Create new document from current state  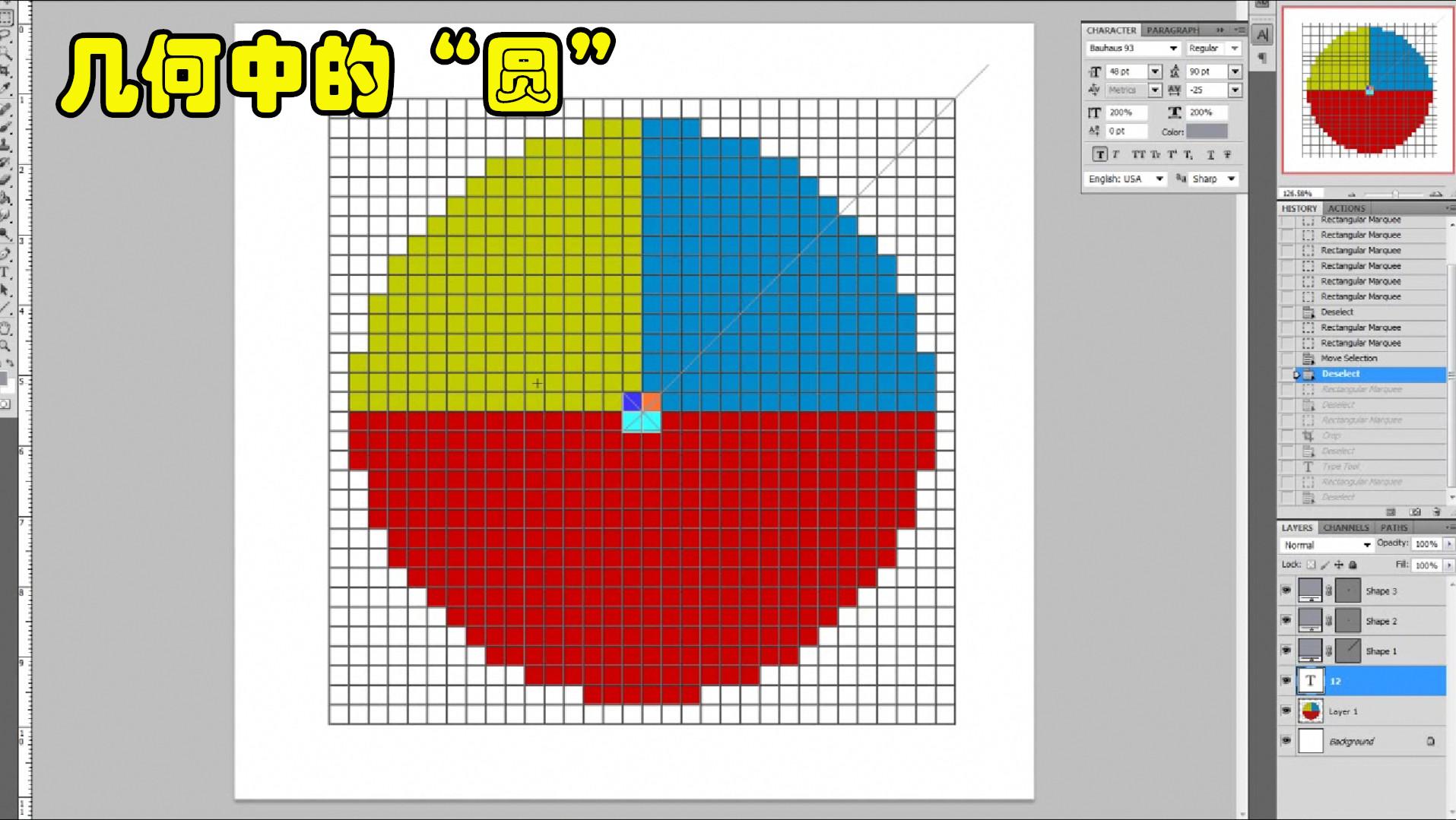[x=1391, y=512]
